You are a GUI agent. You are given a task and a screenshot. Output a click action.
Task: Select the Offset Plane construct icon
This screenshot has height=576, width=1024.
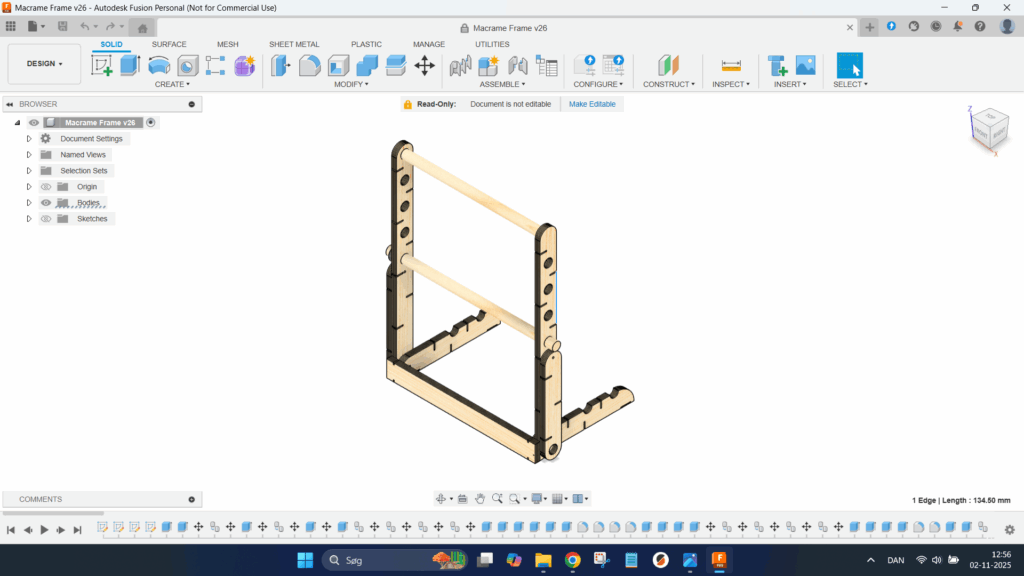click(x=667, y=66)
